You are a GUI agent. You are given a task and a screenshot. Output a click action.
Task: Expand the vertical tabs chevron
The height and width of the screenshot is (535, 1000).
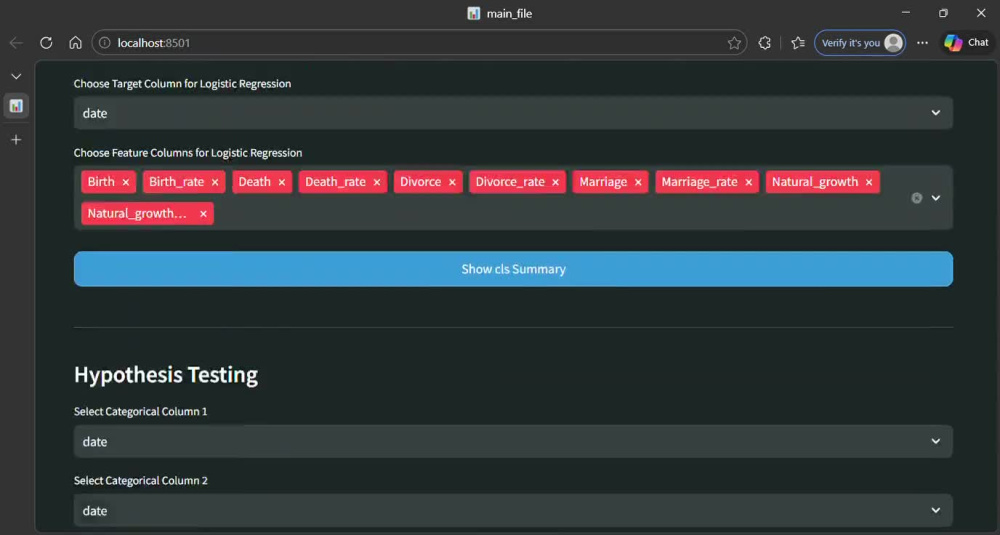click(16, 77)
